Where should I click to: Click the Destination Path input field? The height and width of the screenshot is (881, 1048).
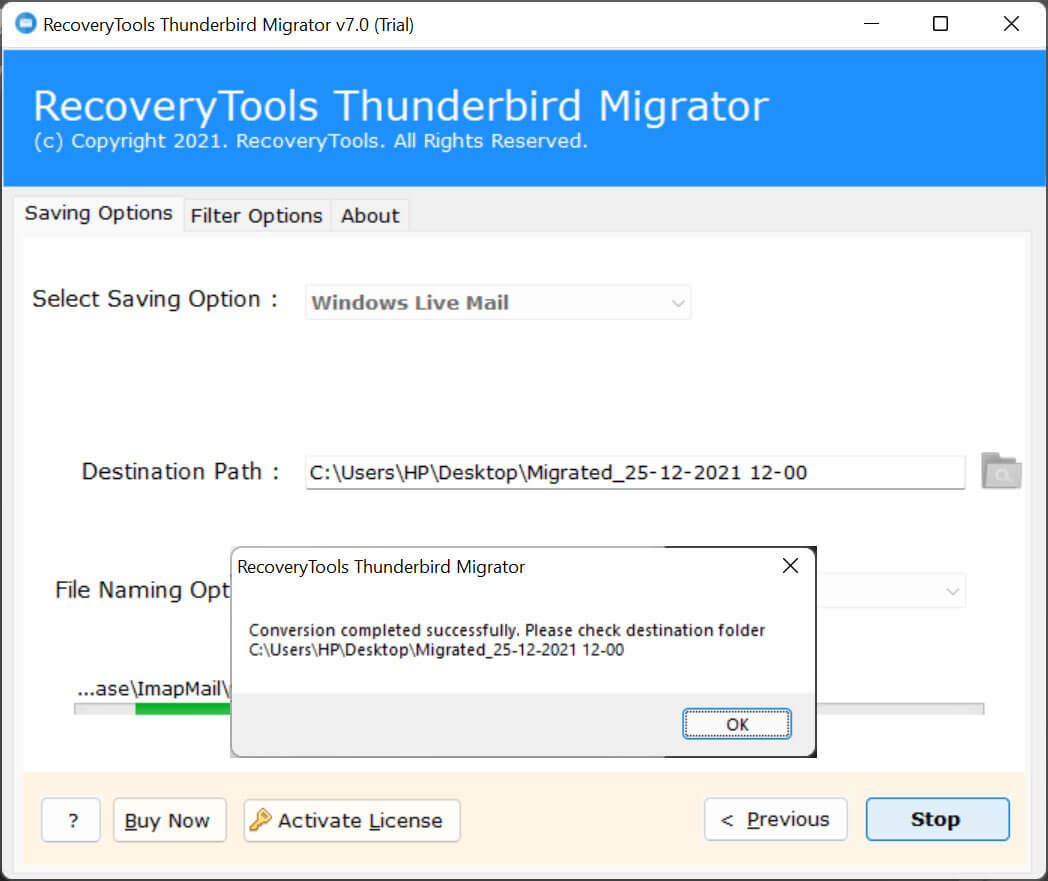[635, 473]
